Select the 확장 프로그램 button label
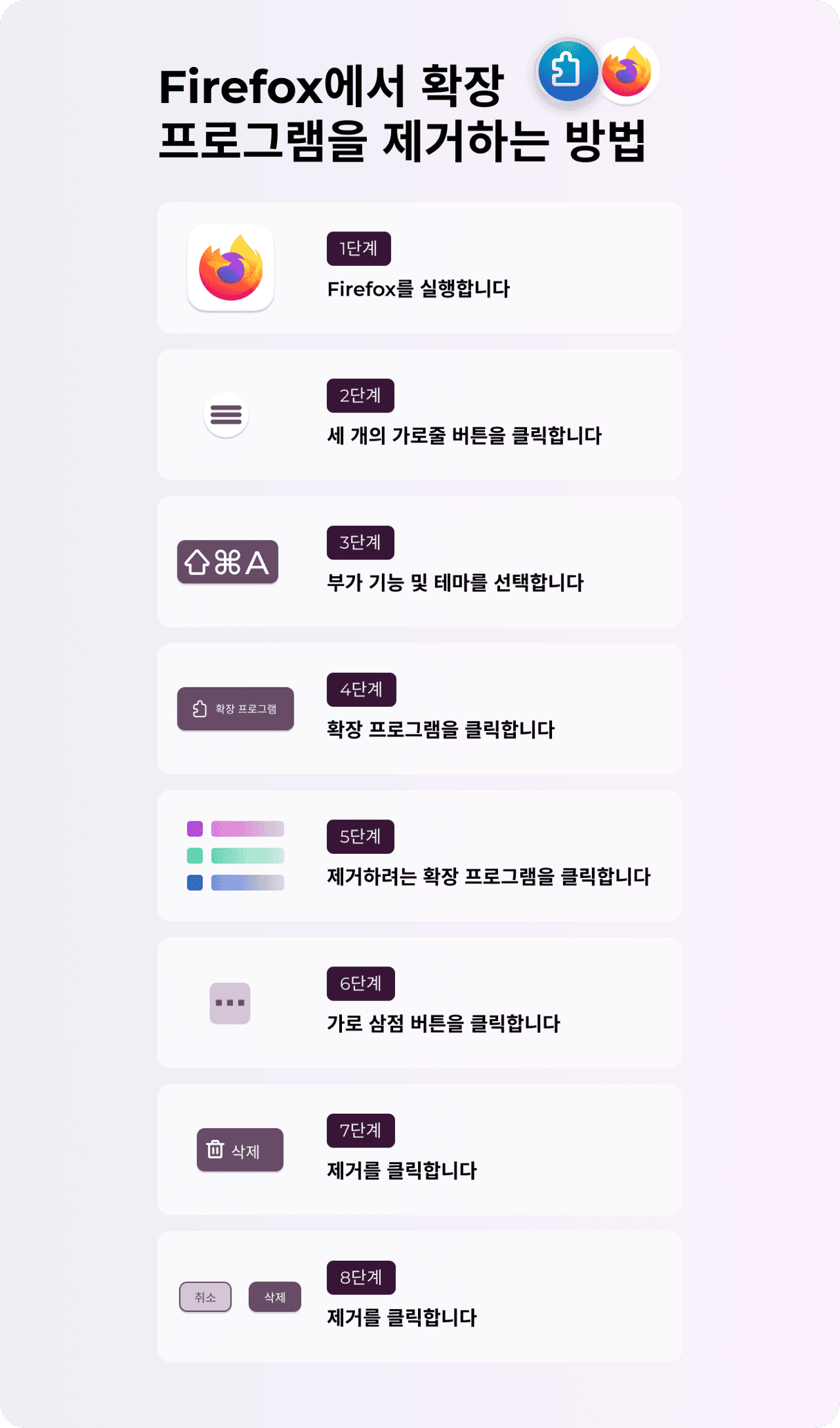Screen dimensions: 840x1428 click(x=246, y=709)
